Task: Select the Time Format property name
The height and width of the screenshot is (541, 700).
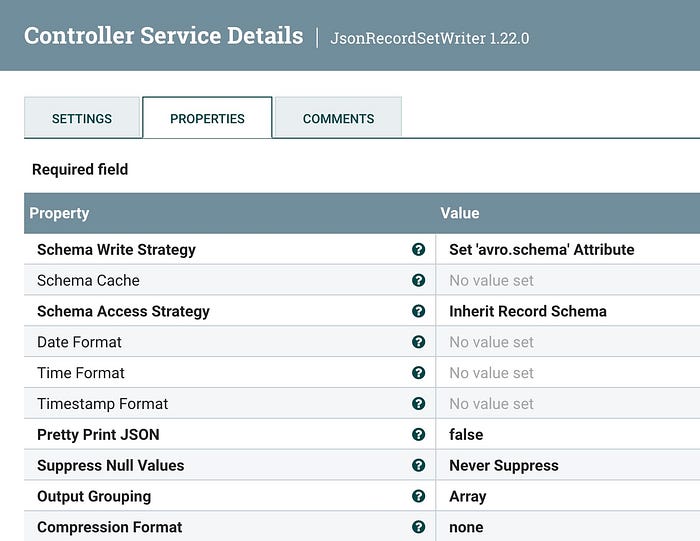Action: (81, 373)
